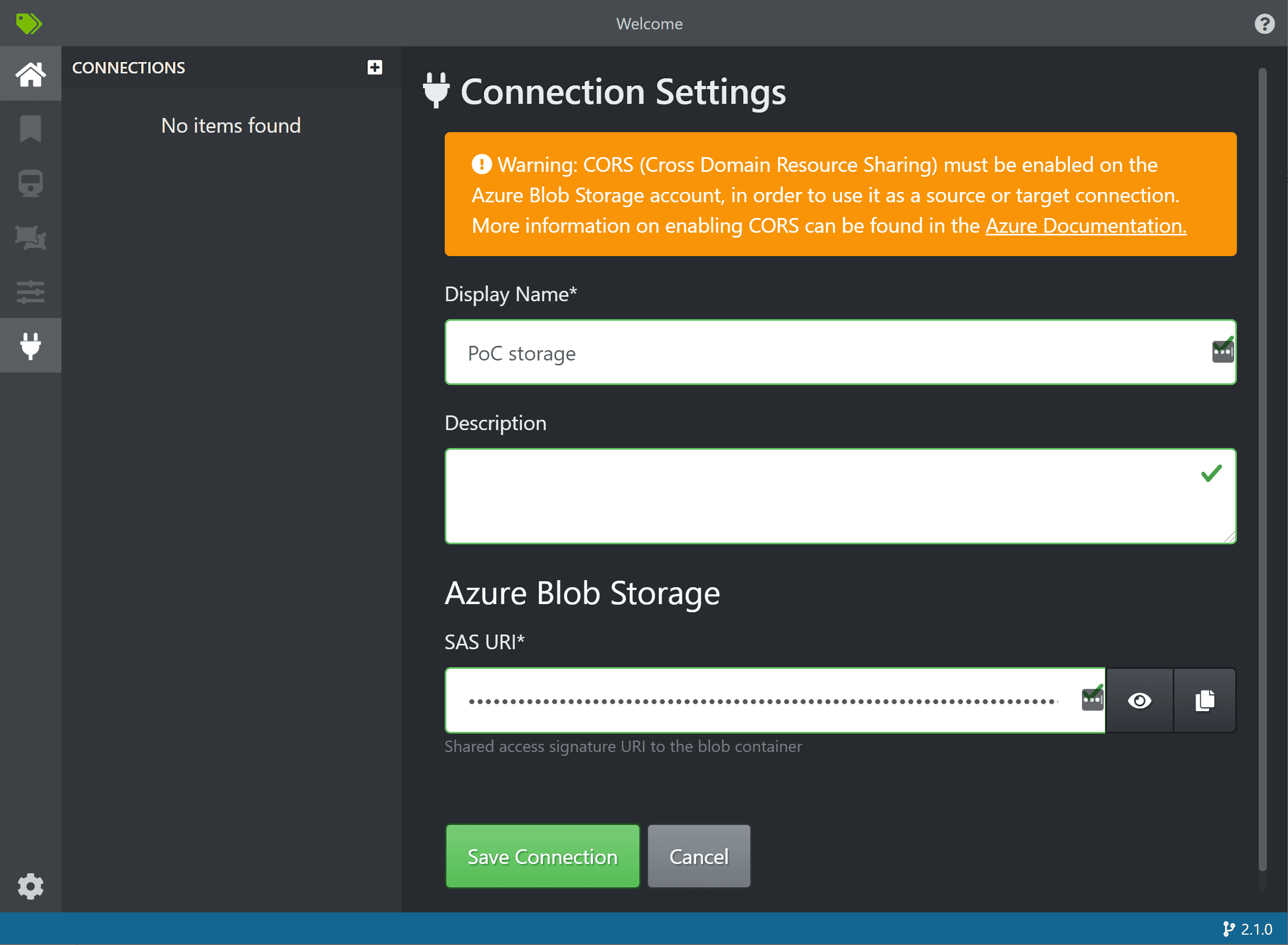Click the warning exclamation icon

tap(482, 164)
